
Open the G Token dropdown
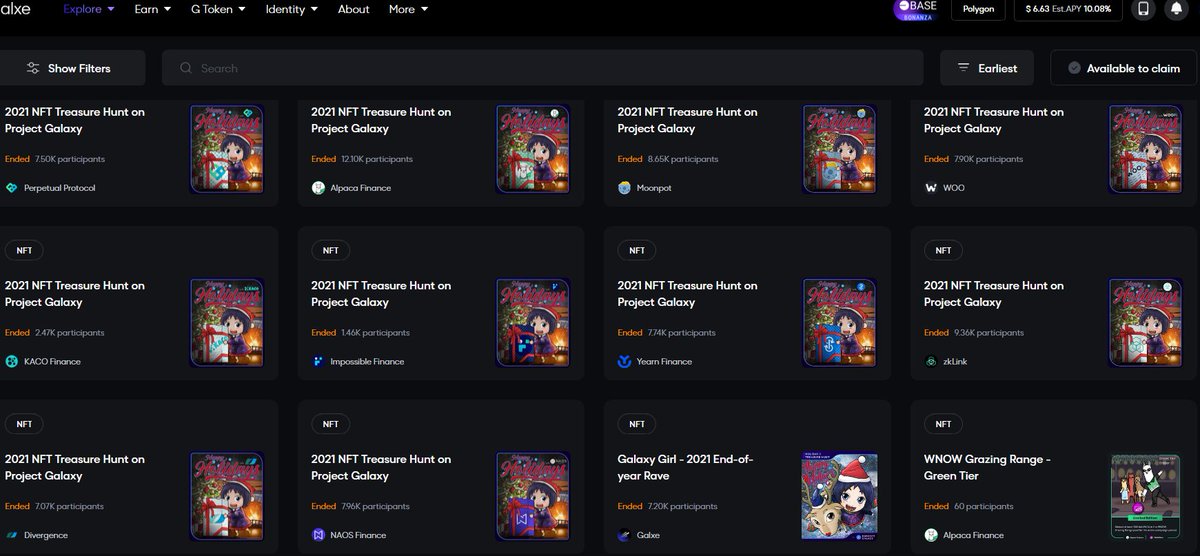(x=218, y=9)
